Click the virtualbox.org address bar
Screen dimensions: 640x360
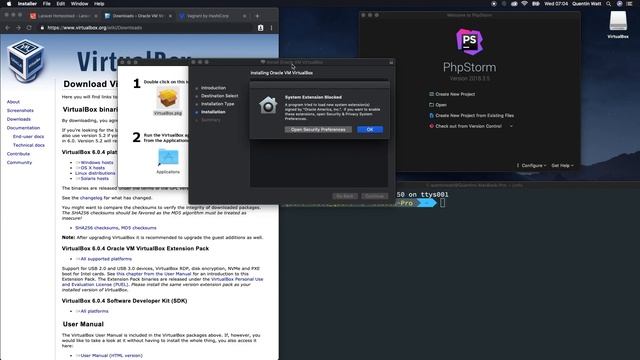tap(145, 28)
